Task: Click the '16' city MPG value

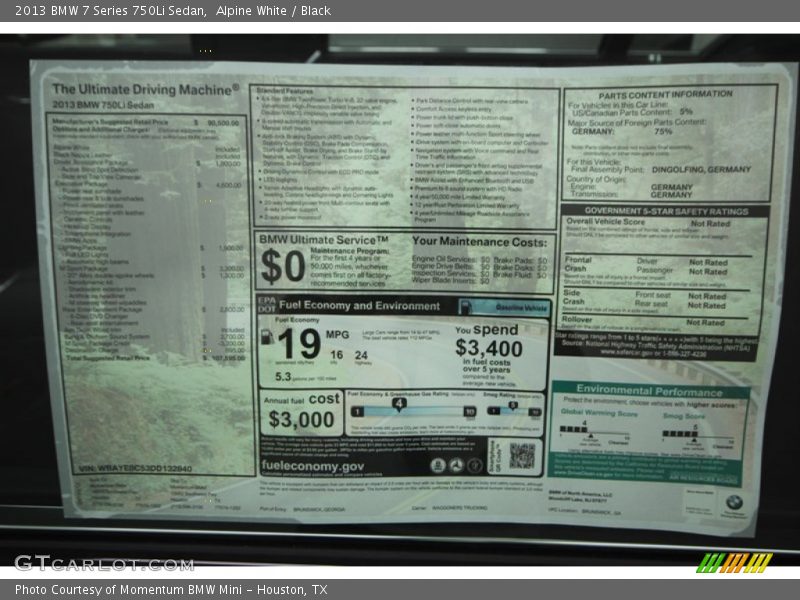Action: (336, 355)
